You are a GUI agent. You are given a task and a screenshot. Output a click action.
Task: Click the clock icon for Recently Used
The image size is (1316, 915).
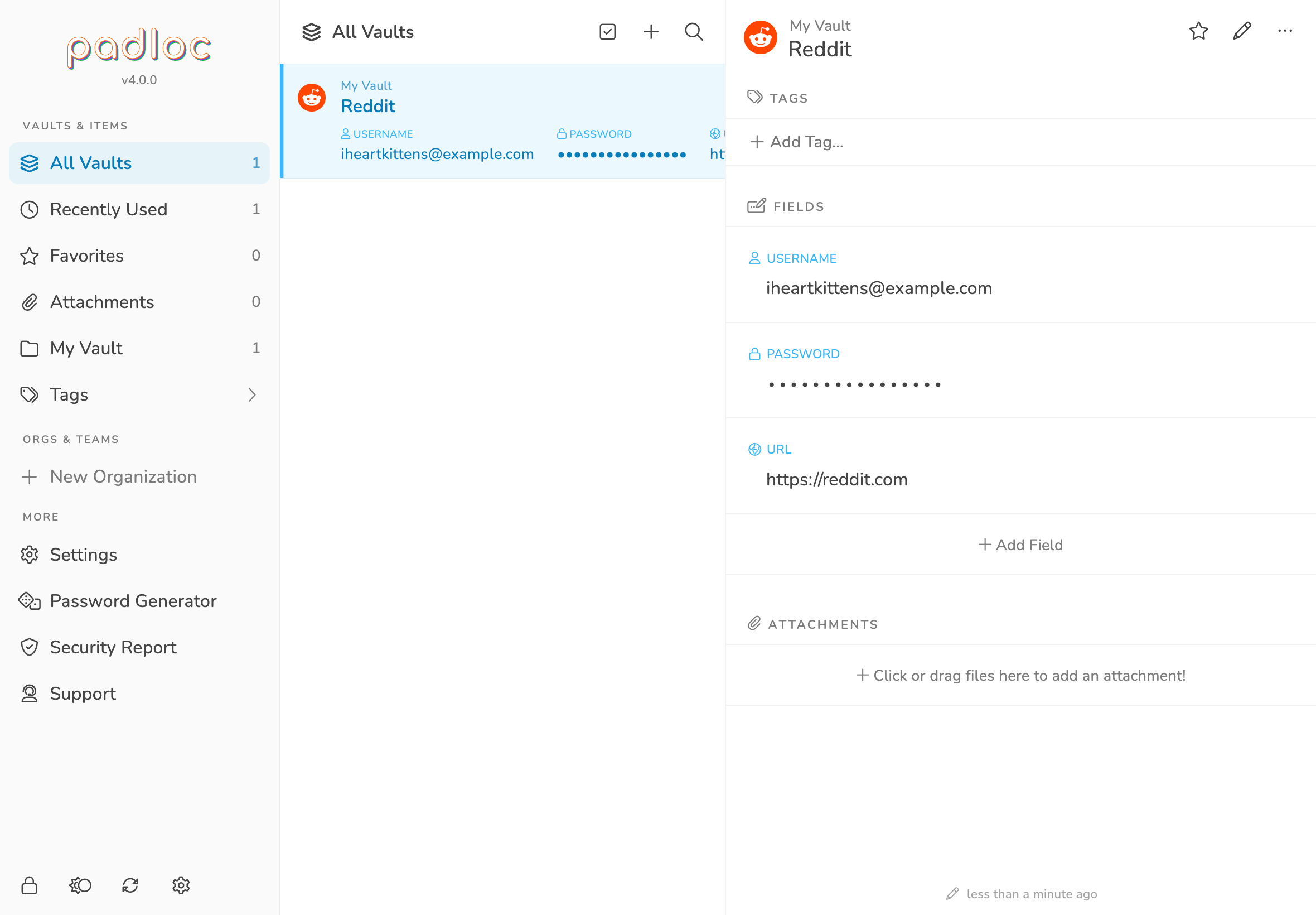click(x=29, y=209)
